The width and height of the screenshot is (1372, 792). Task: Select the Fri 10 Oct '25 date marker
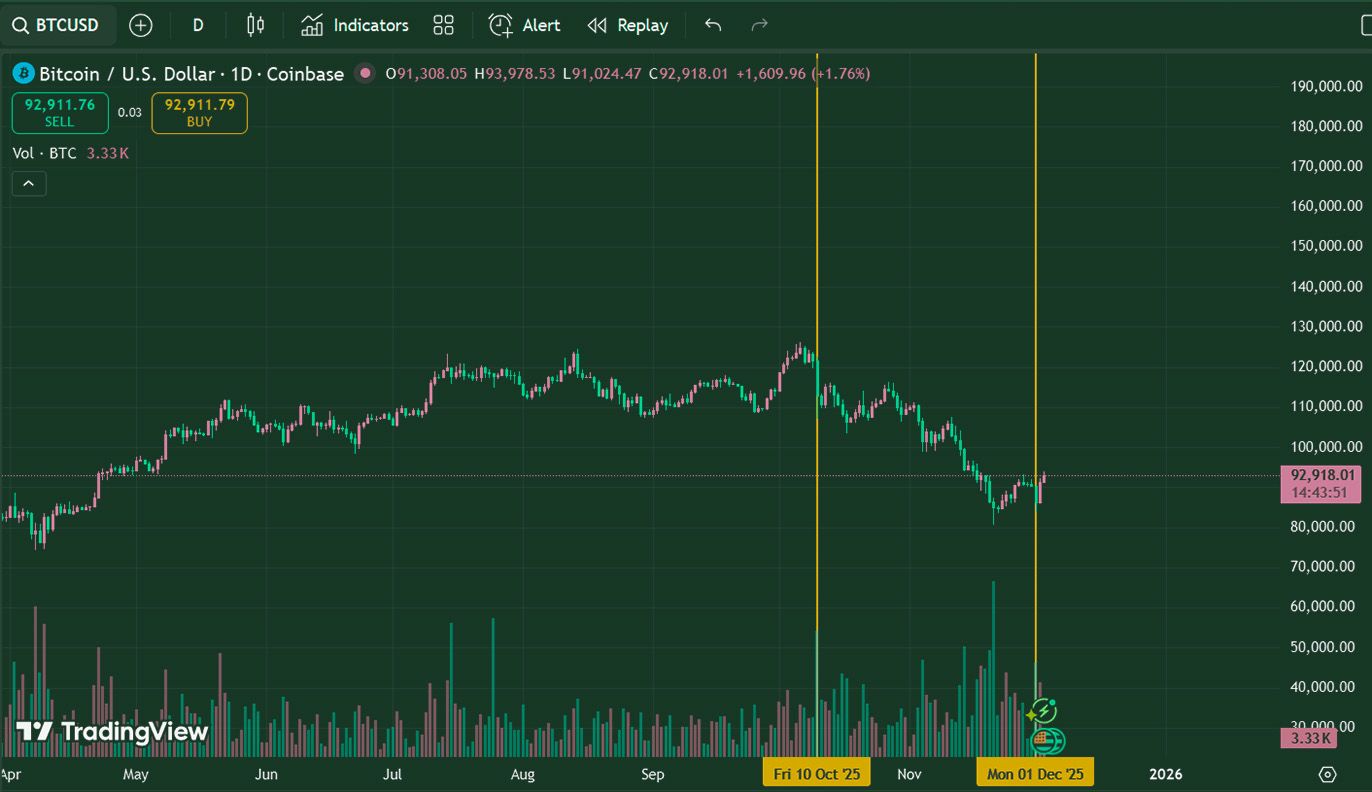point(816,772)
